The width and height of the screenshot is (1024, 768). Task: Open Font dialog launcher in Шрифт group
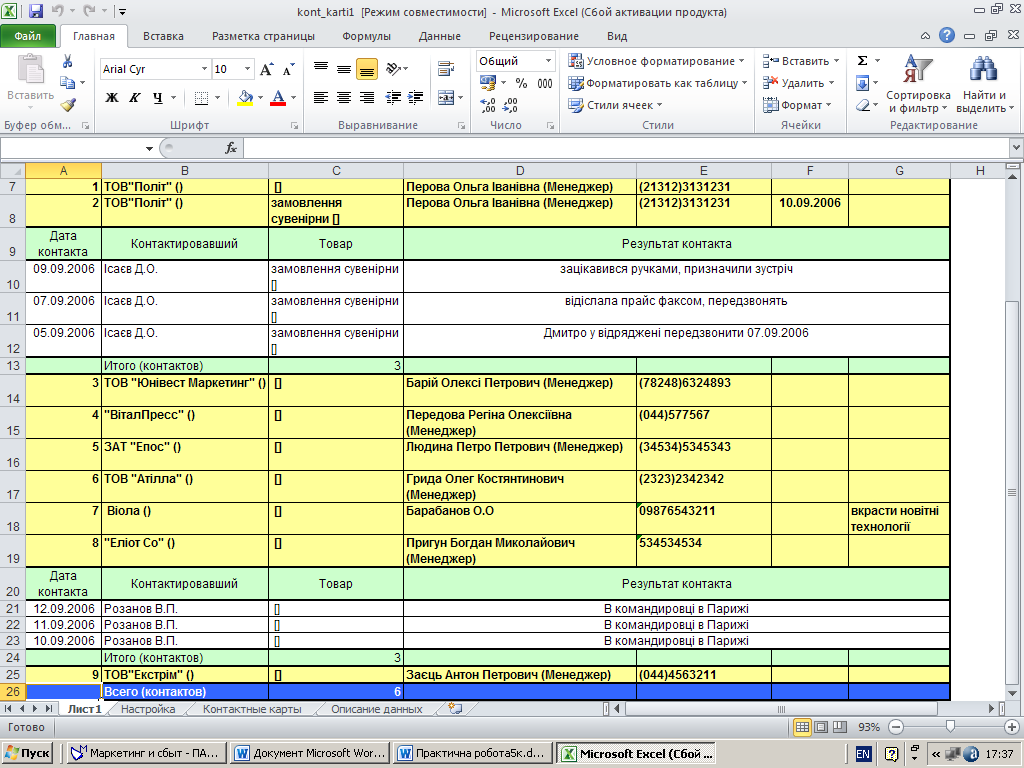[x=295, y=125]
